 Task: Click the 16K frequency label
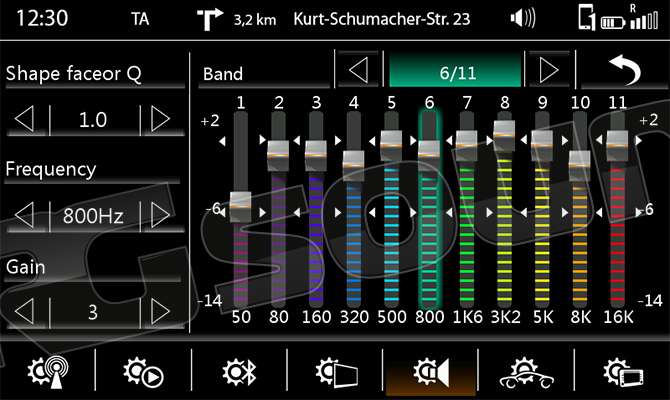click(x=618, y=317)
